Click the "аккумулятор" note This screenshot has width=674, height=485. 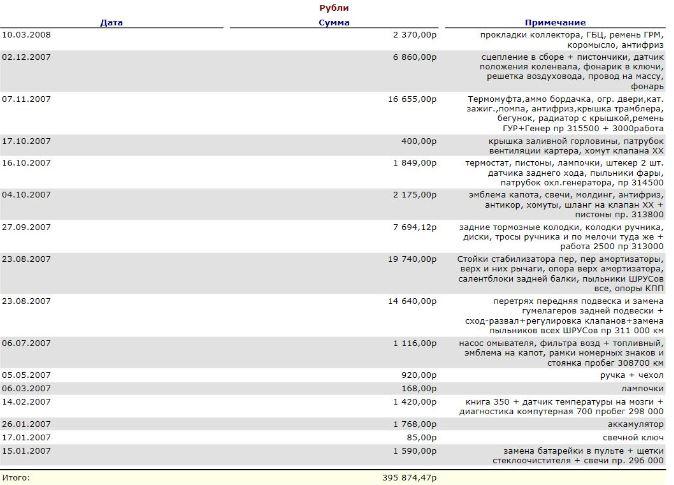point(636,422)
